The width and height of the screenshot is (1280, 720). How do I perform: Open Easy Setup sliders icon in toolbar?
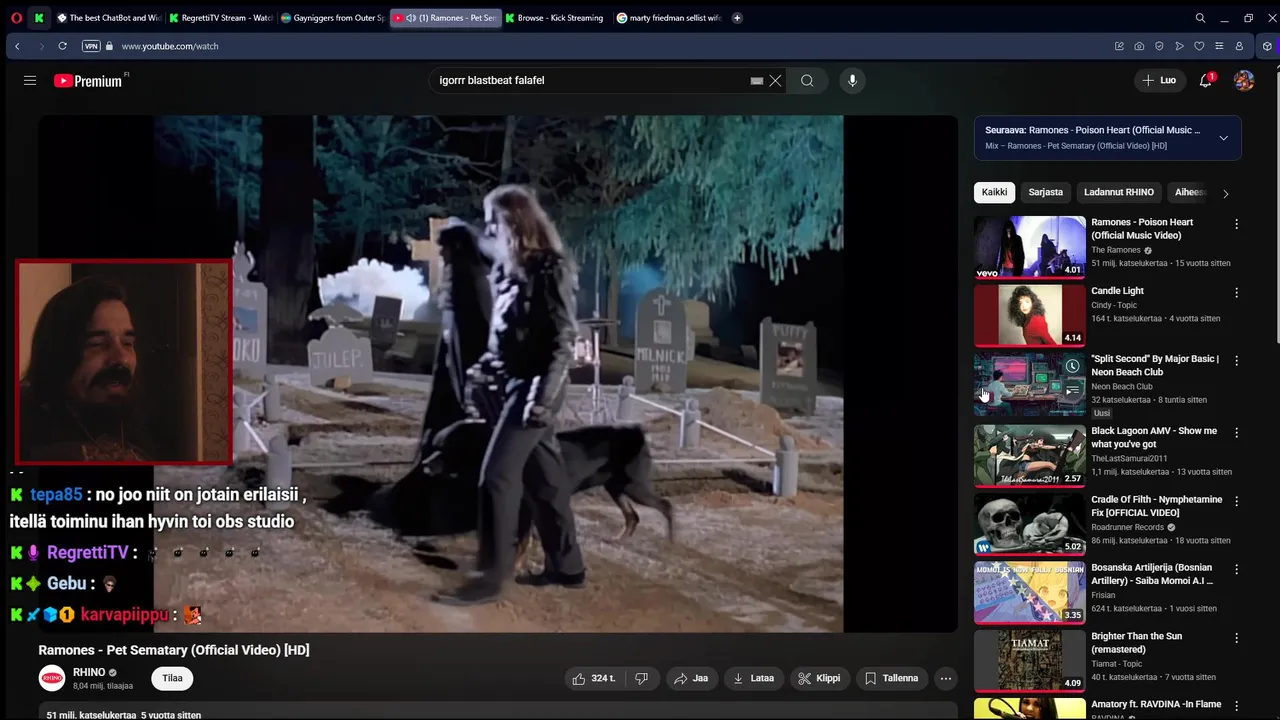coord(1219,46)
